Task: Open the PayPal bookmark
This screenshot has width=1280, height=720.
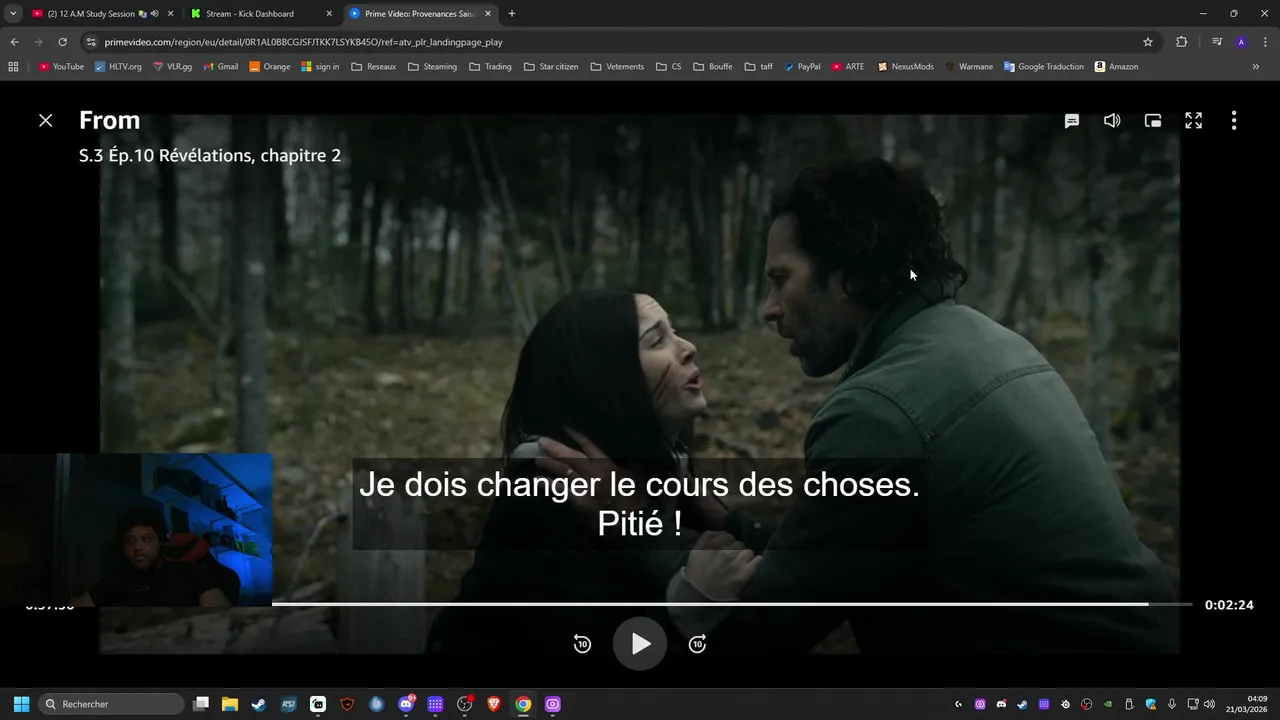Action: [x=802, y=67]
